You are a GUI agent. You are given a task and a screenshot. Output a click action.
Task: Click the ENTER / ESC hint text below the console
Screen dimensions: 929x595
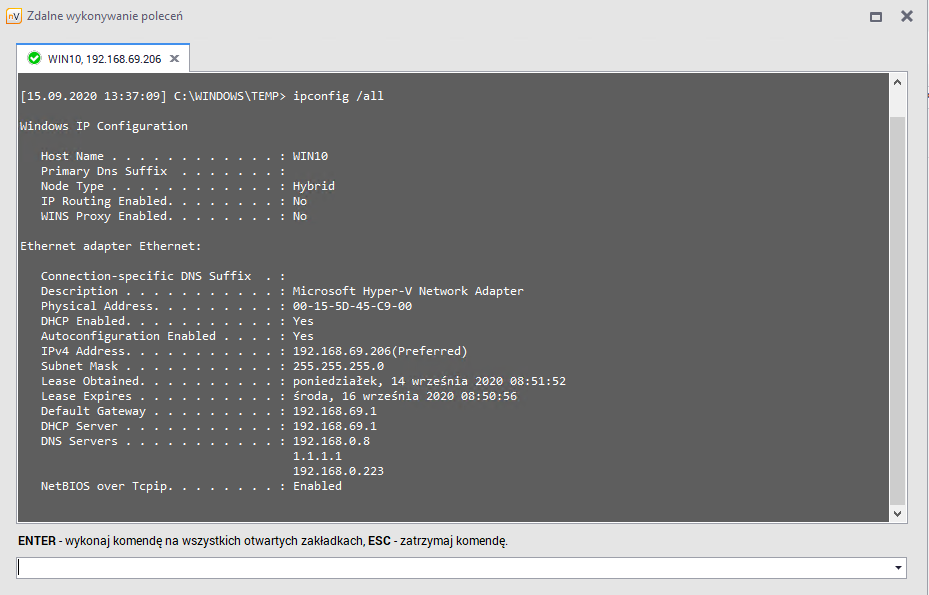point(263,541)
